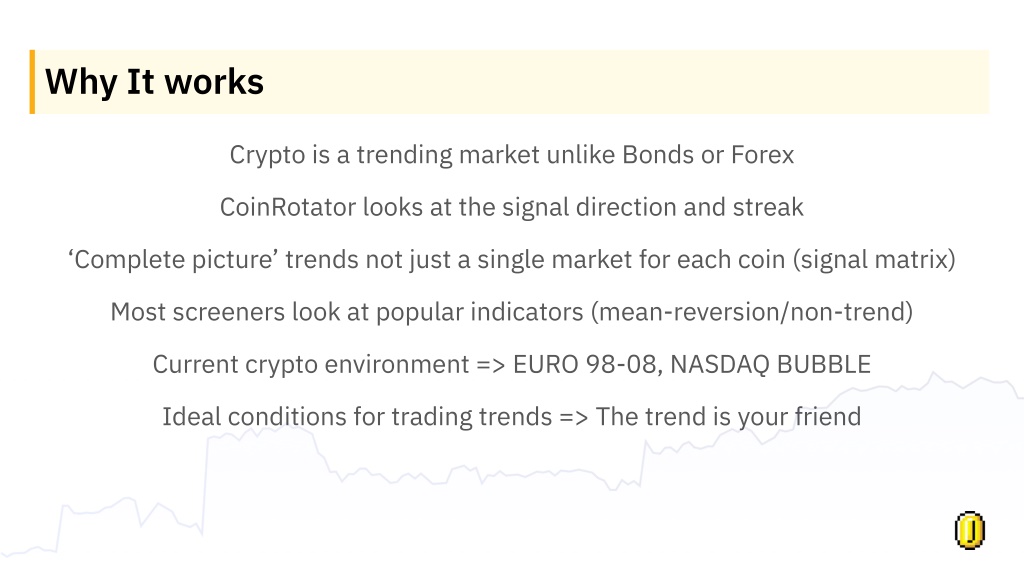1024x576 pixels.
Task: Click the orange accent bar beside title
Action: [x=32, y=82]
